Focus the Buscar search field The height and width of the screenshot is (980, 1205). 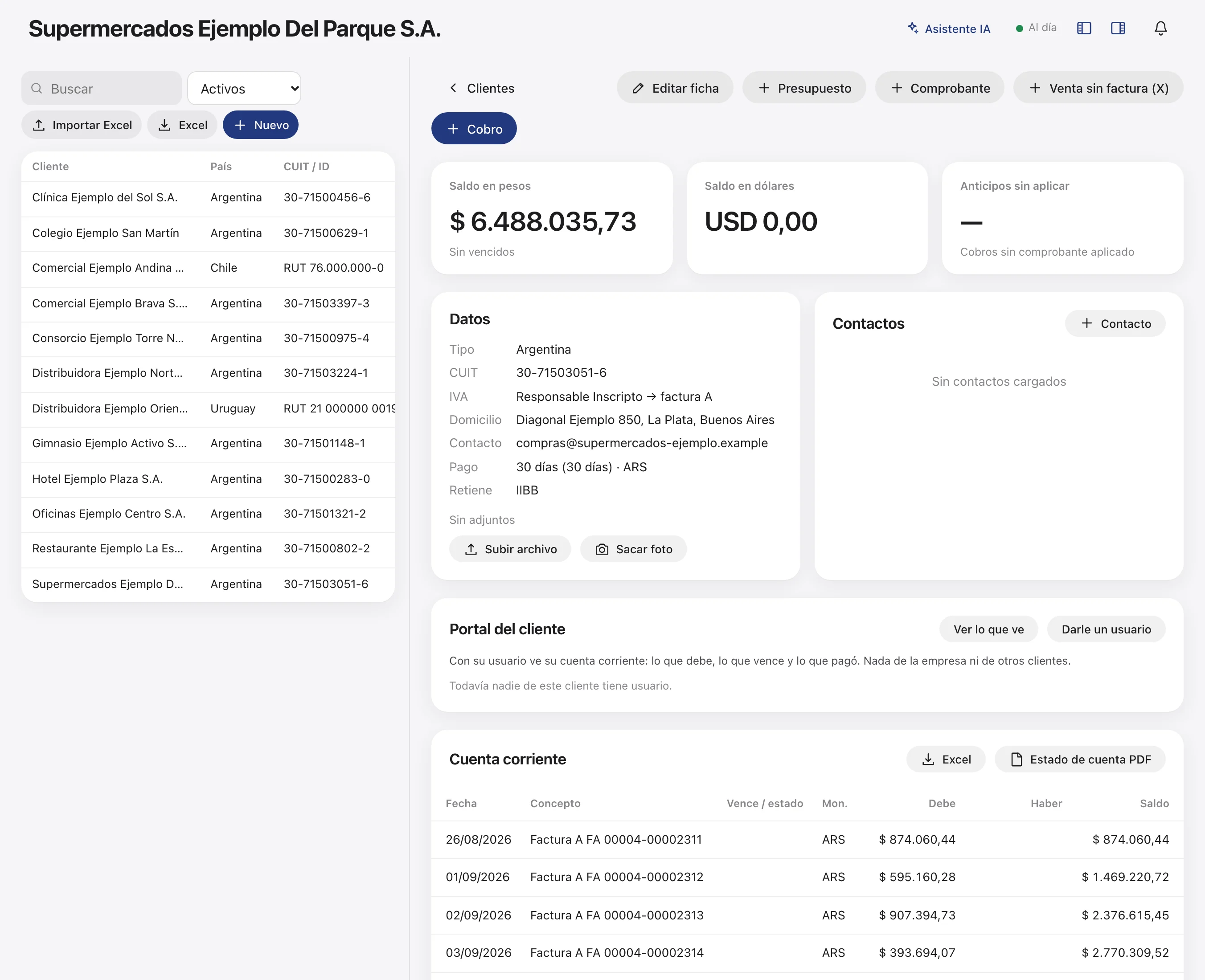tap(102, 89)
